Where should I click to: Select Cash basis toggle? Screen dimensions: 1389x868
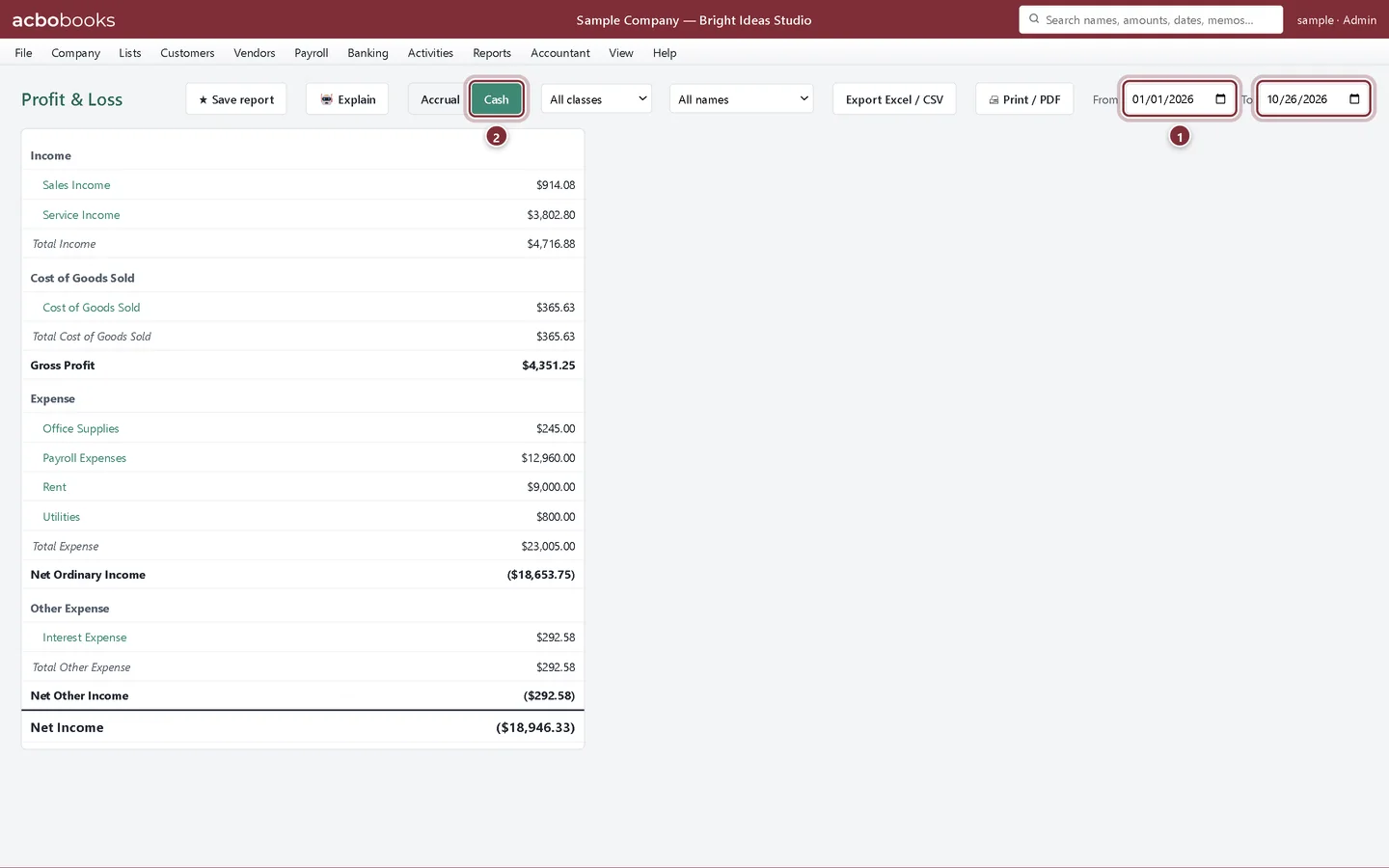pos(497,99)
